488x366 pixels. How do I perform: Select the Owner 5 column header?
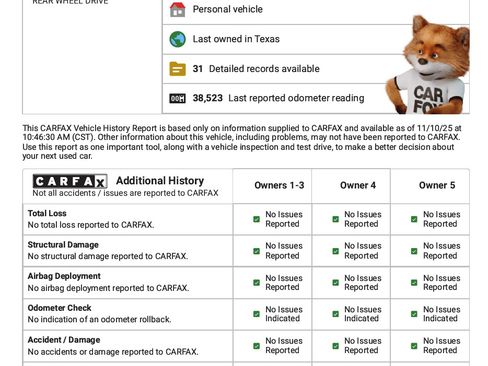pos(437,185)
